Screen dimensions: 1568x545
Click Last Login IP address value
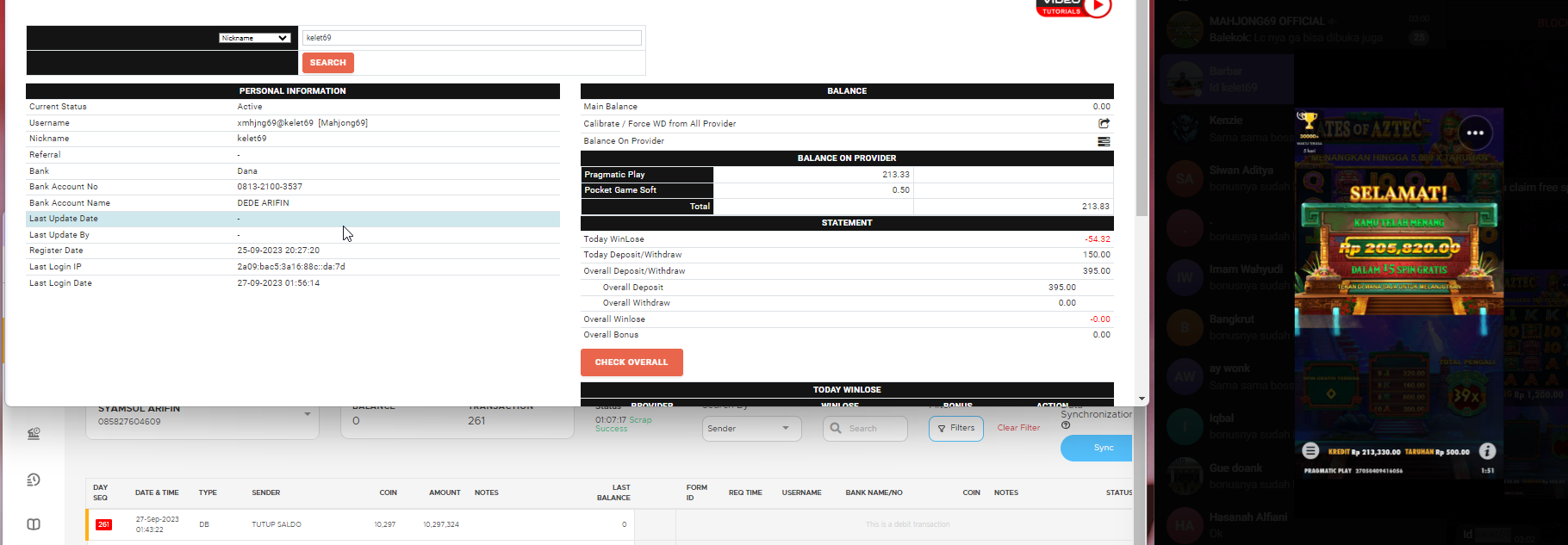click(x=291, y=267)
